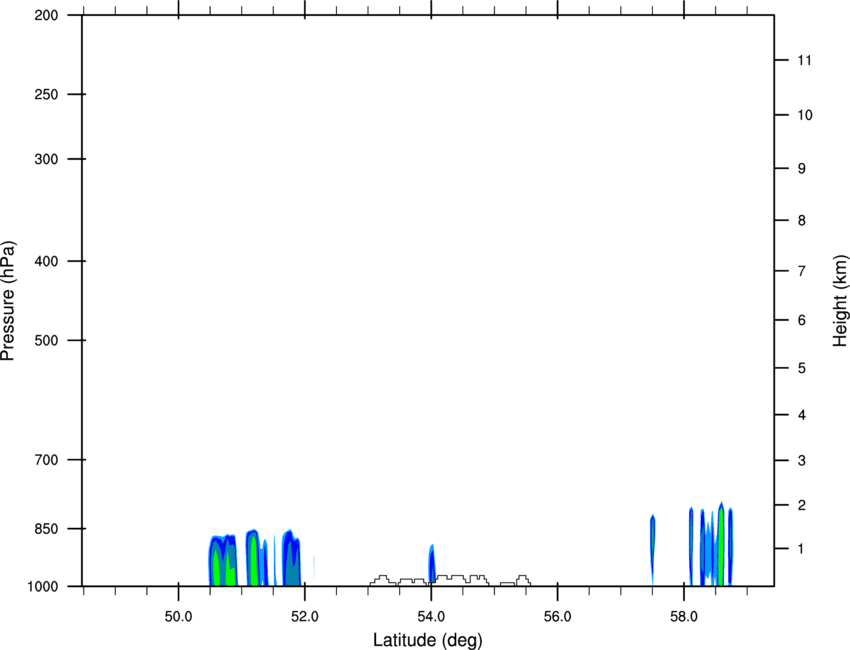Click the 7 km height label
This screenshot has height=650, width=850.
(x=802, y=271)
